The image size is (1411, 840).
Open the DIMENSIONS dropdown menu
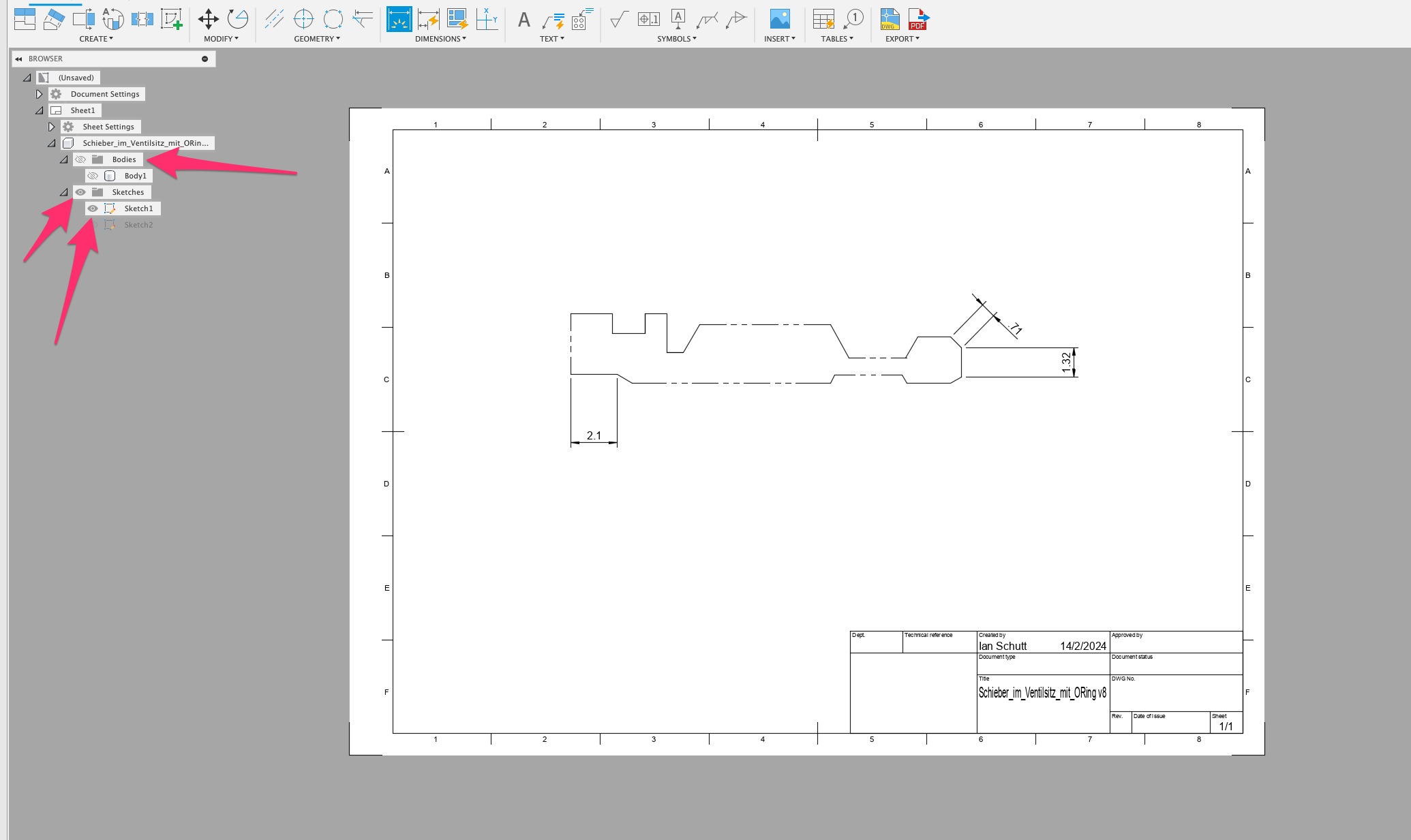tap(440, 39)
